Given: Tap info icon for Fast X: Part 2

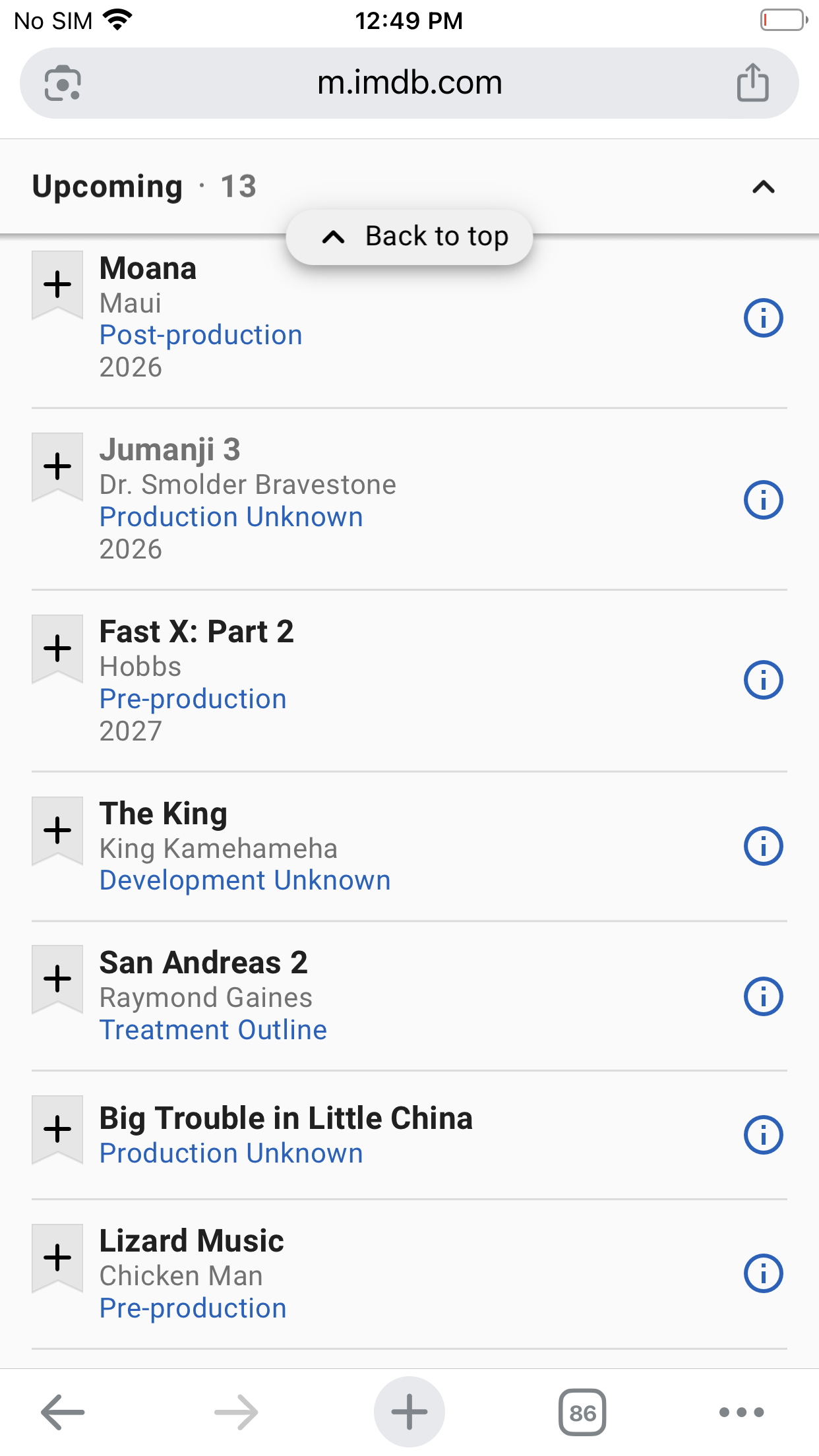Looking at the screenshot, I should [x=763, y=680].
